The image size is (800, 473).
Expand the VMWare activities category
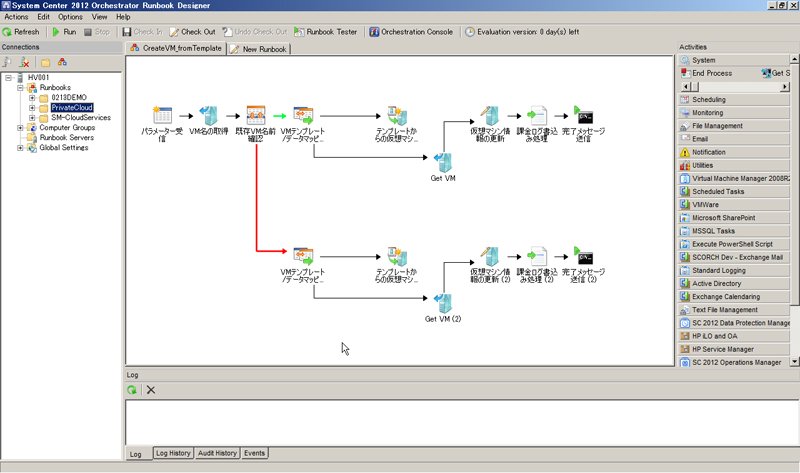[734, 205]
